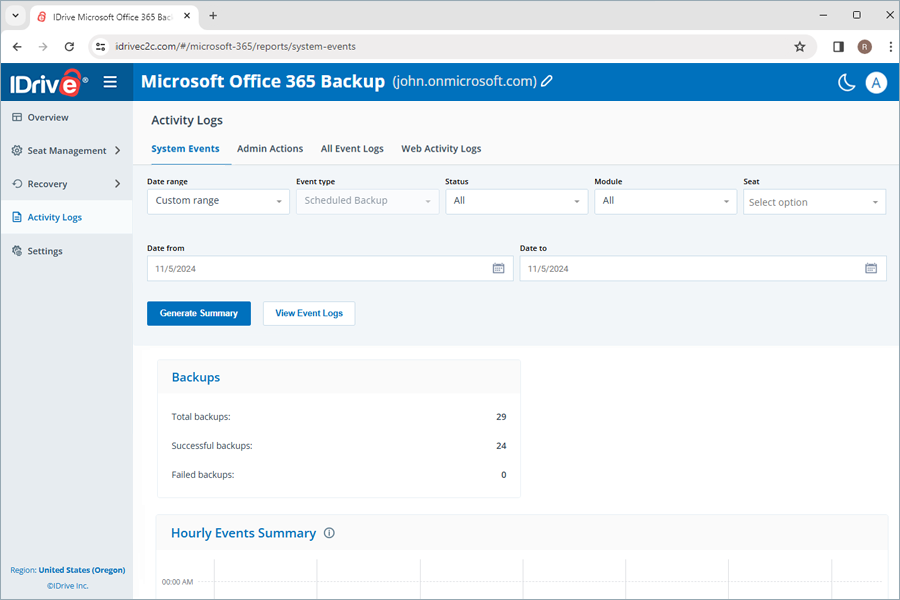Image resolution: width=900 pixels, height=600 pixels.
Task: Click the Generate Summary button
Action: click(198, 313)
